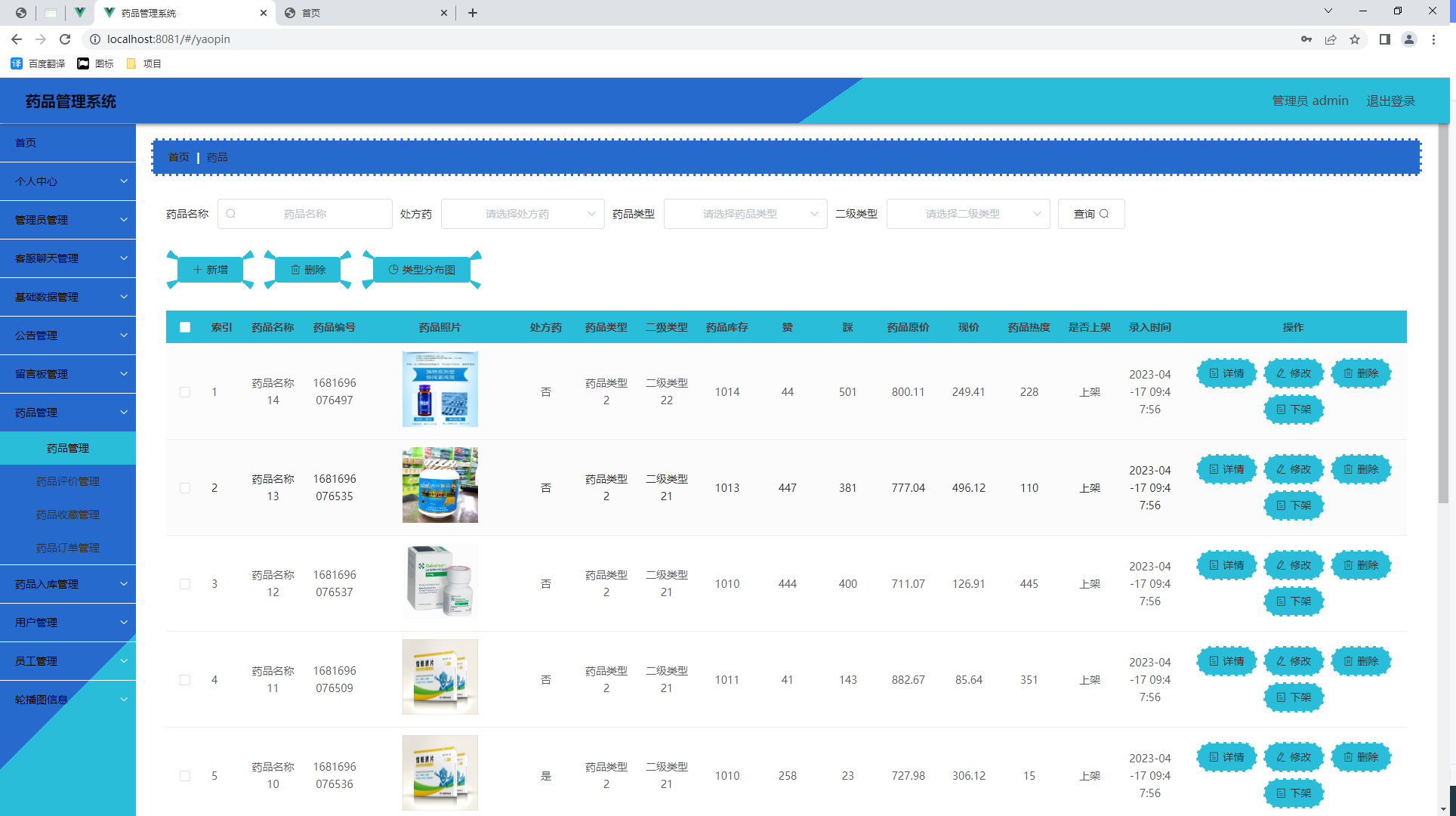Click the 查询 search button

tap(1091, 214)
